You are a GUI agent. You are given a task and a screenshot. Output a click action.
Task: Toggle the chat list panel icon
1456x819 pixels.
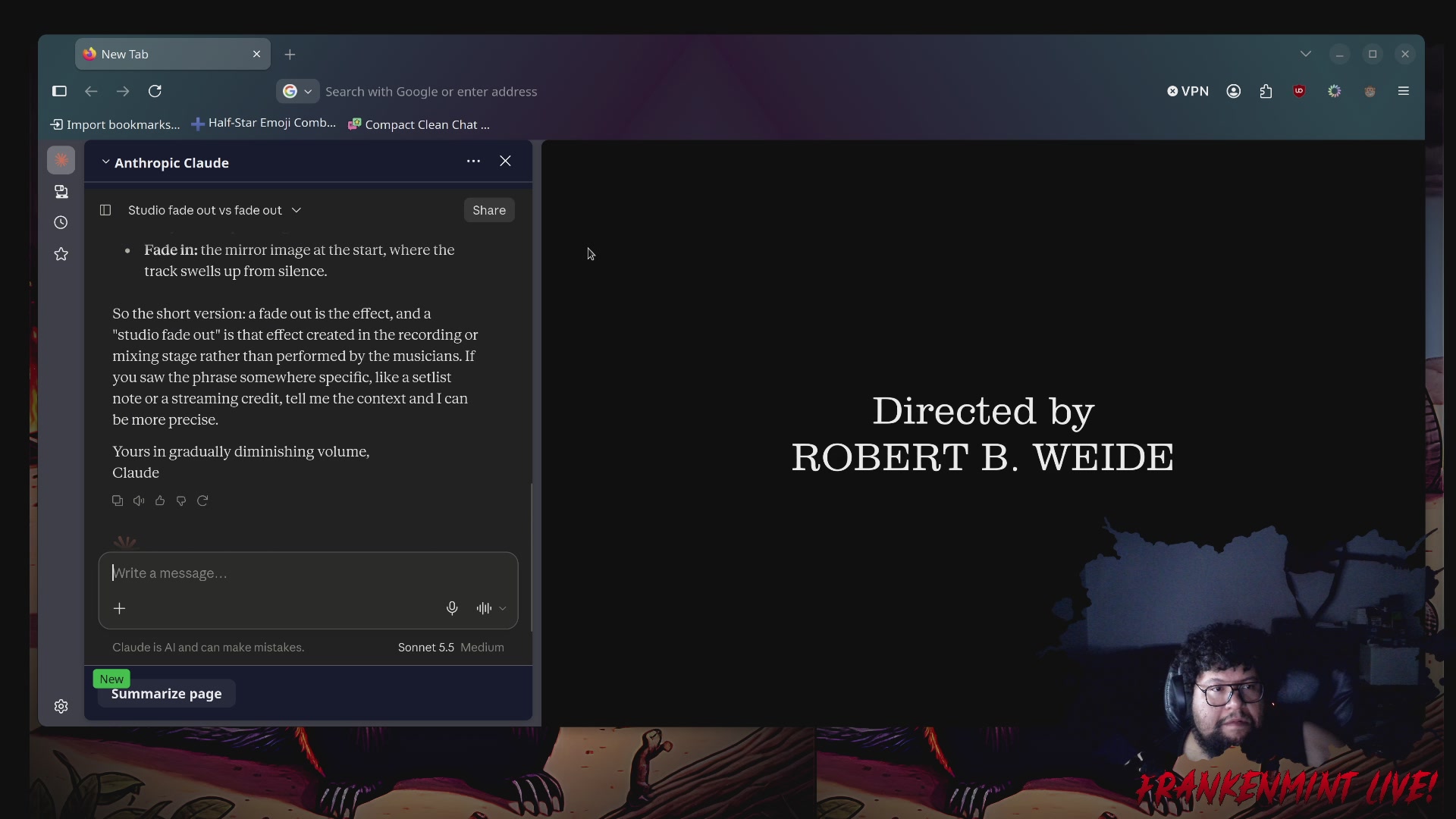pyautogui.click(x=105, y=210)
